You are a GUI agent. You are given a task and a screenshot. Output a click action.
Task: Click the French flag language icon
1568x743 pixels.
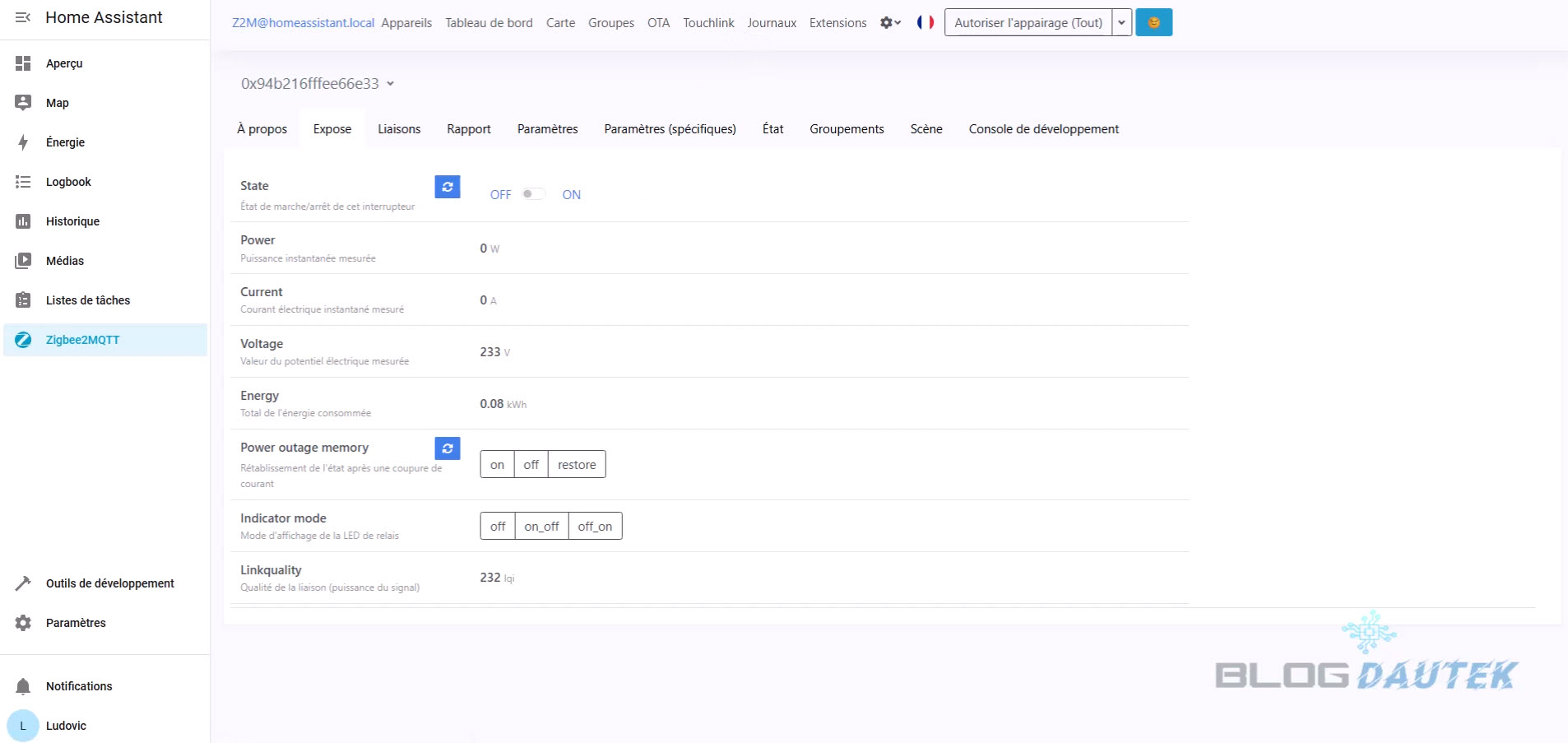[925, 22]
